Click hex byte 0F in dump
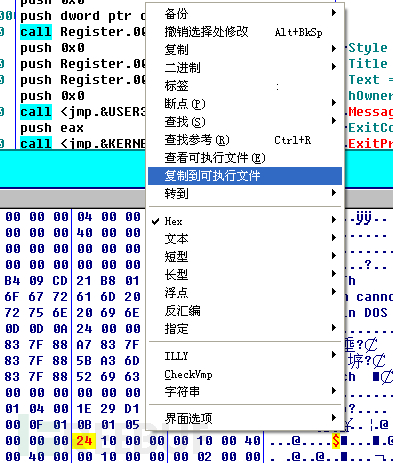393x463 pixels. pyautogui.click(x=36, y=425)
